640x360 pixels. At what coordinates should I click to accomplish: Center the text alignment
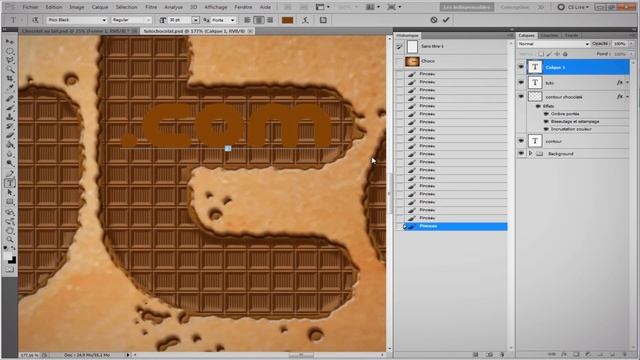click(258, 20)
